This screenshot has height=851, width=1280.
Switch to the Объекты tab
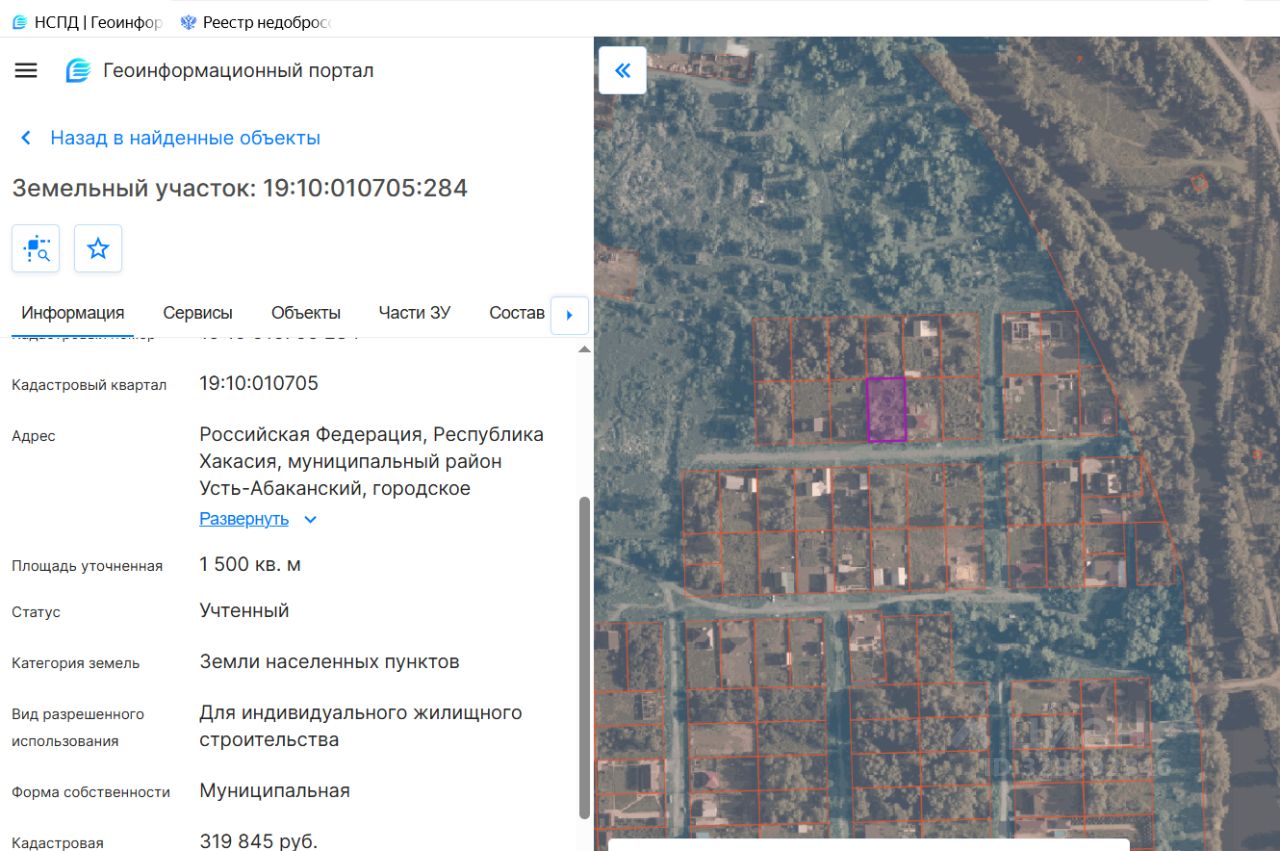click(306, 313)
